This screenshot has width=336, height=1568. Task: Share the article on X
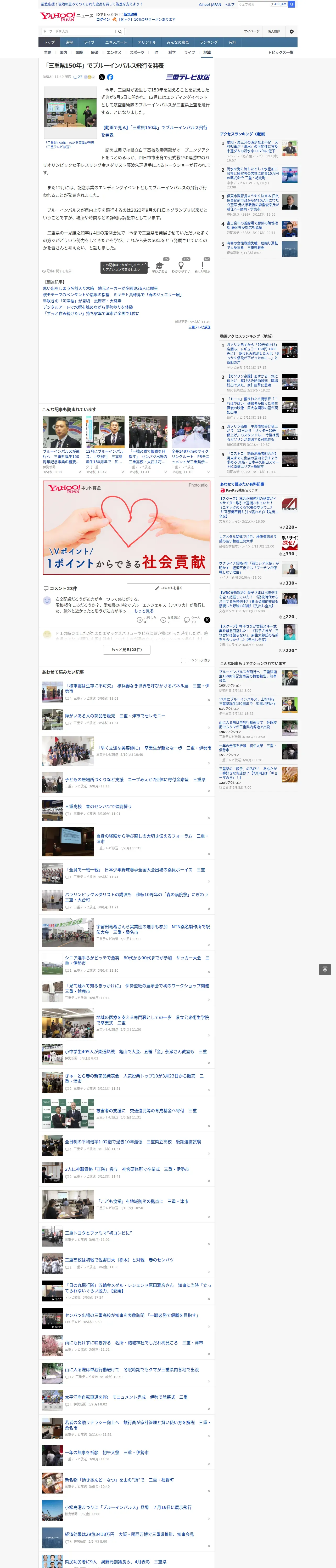tap(102, 77)
